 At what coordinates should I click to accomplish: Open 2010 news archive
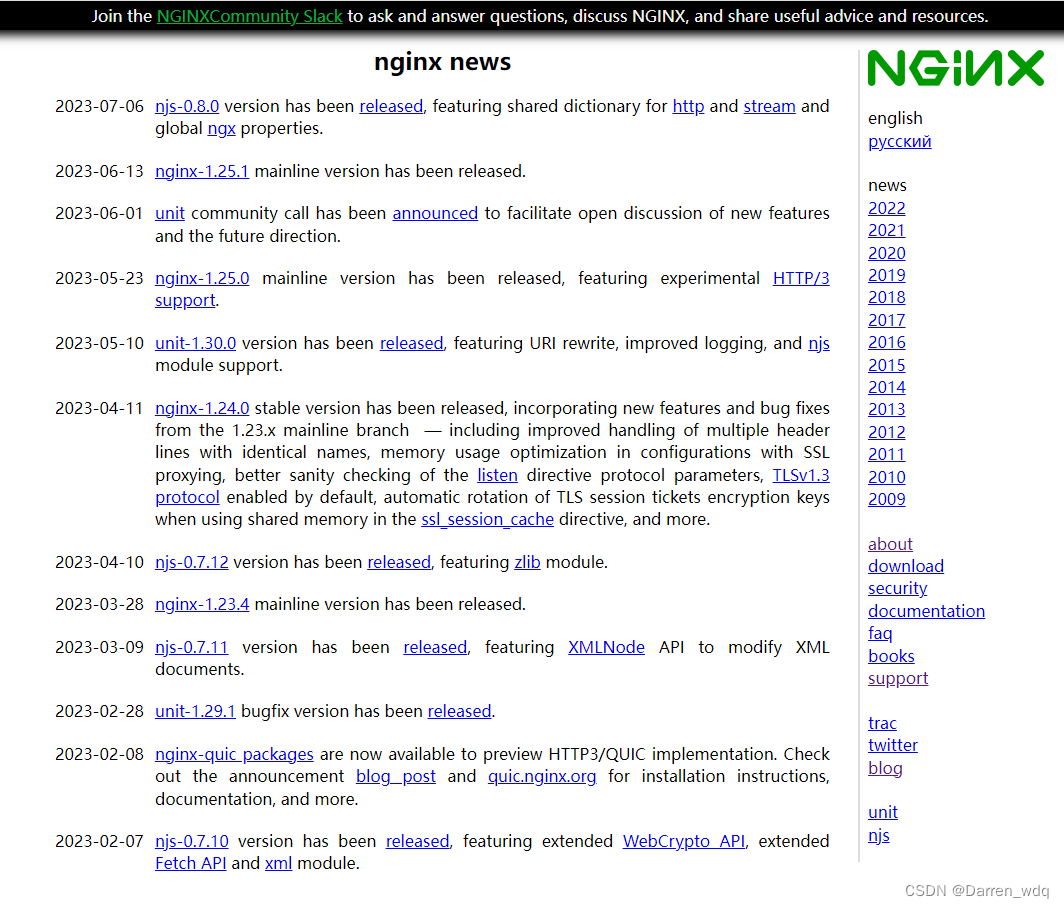point(886,478)
